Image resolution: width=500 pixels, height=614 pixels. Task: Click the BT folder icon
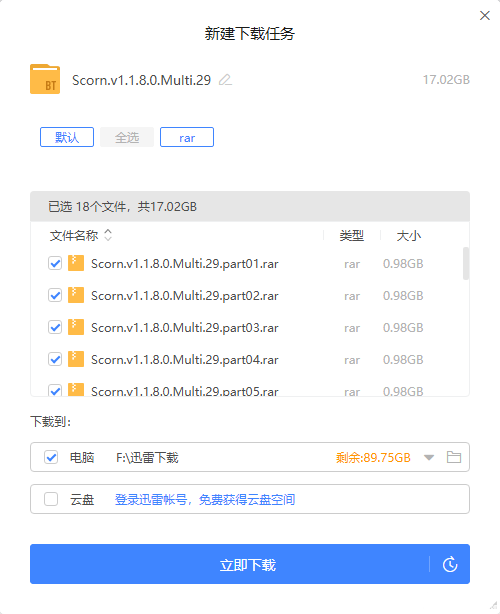pyautogui.click(x=45, y=79)
